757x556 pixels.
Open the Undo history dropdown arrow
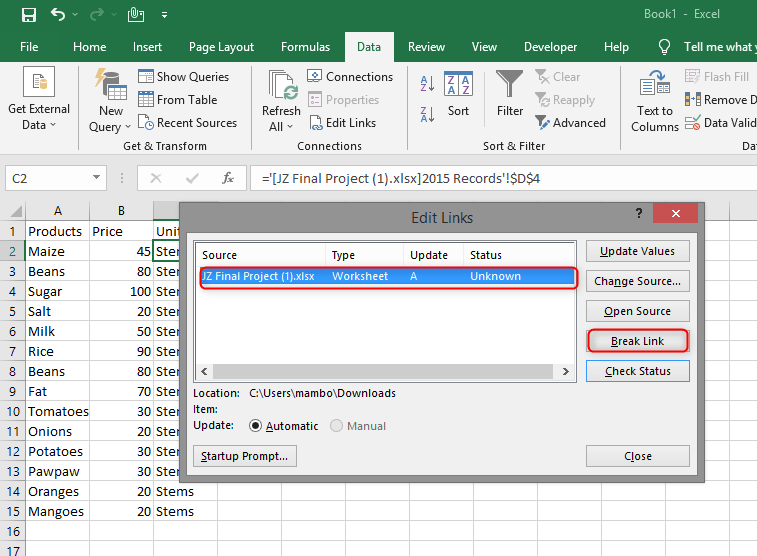point(75,15)
